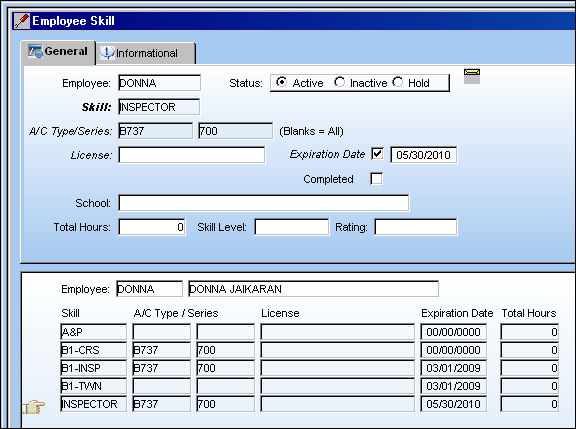Click 700 series cell in INSPECTOR list row
The image size is (576, 429).
[226, 404]
